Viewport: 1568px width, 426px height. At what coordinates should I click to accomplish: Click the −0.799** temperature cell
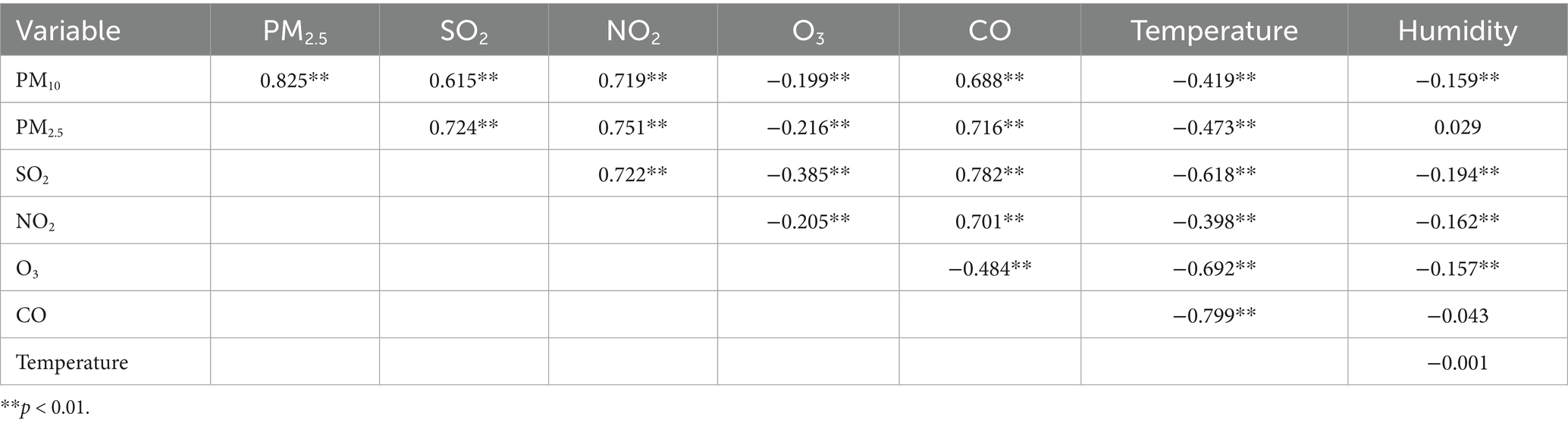tap(1214, 315)
